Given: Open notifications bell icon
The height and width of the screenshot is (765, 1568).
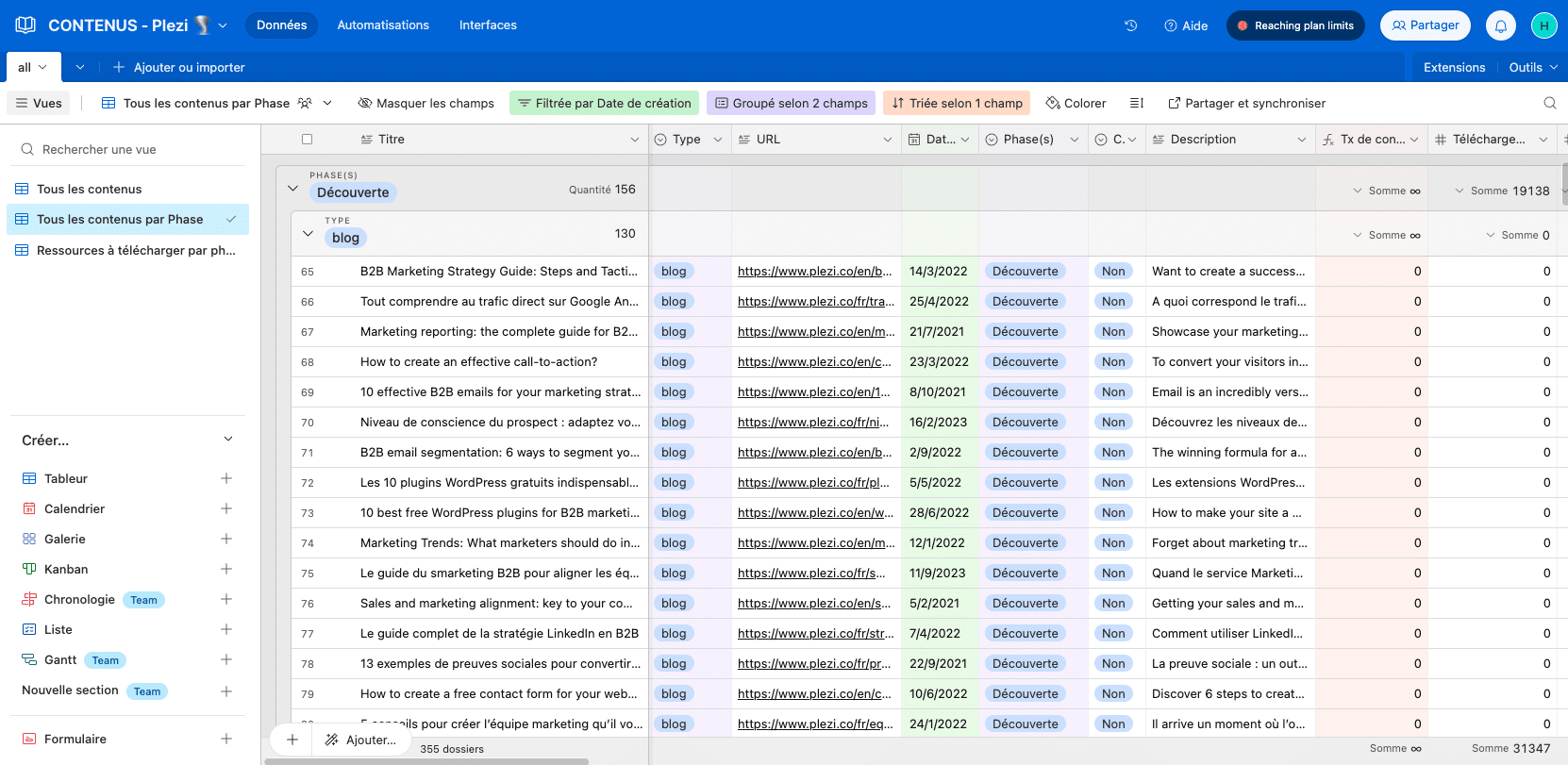Looking at the screenshot, I should 1500,25.
